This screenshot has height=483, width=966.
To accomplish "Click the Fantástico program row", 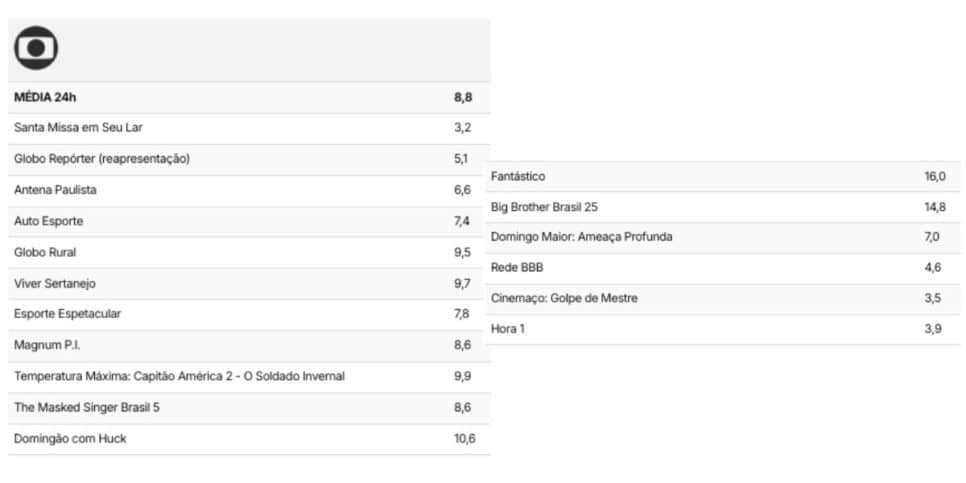I will point(723,177).
